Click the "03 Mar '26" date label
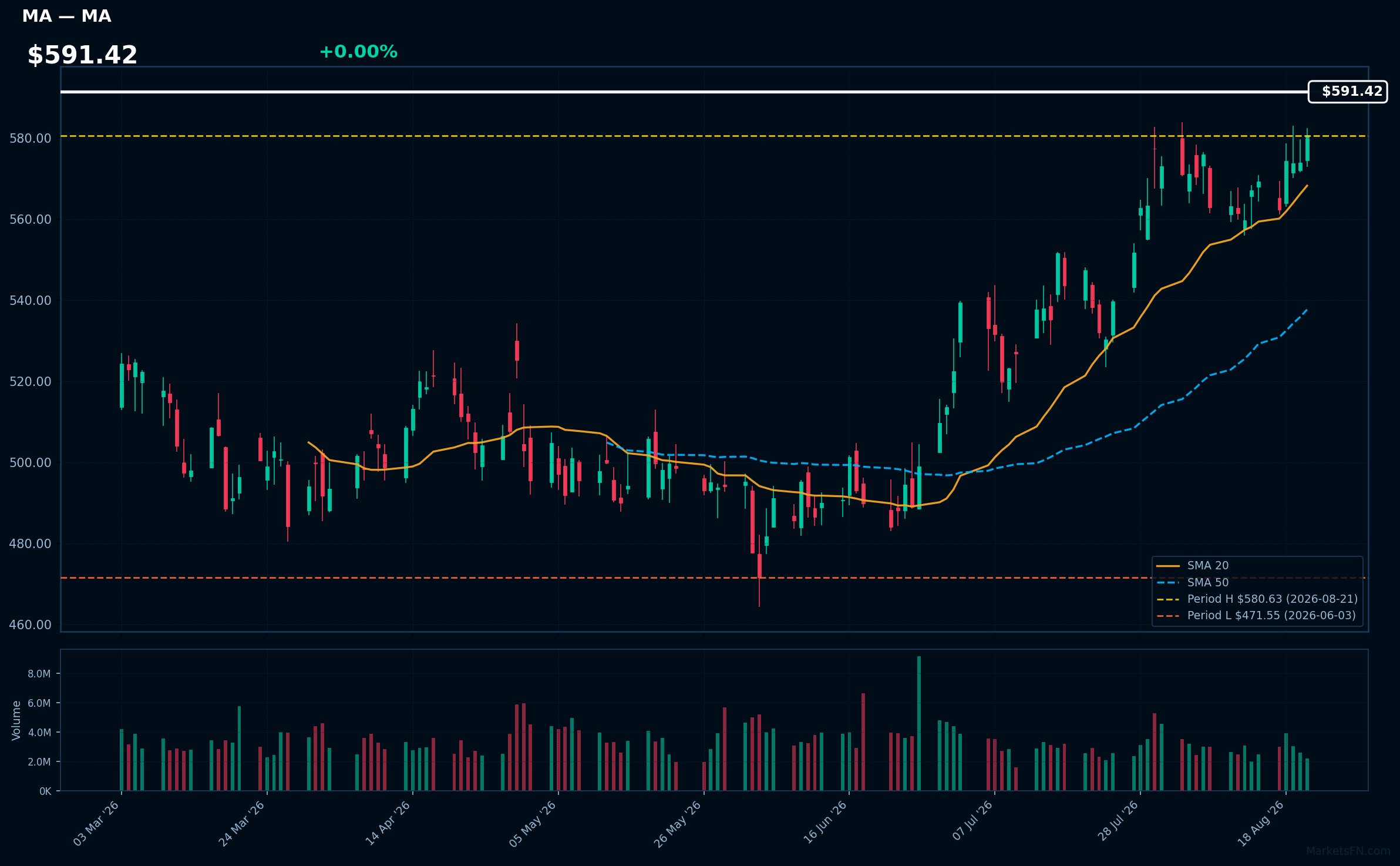The height and width of the screenshot is (866, 1400). tap(96, 823)
